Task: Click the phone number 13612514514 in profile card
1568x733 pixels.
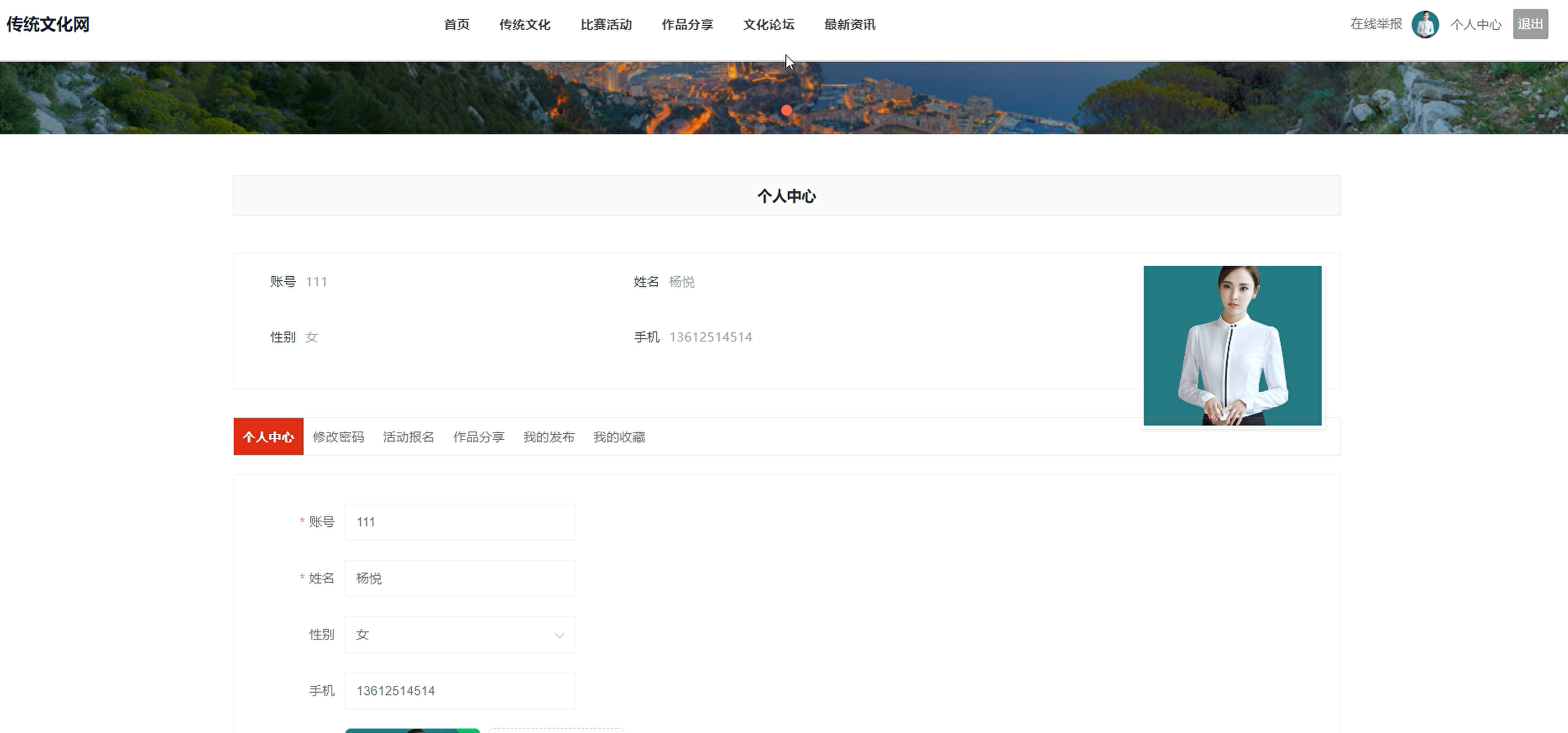Action: tap(710, 337)
